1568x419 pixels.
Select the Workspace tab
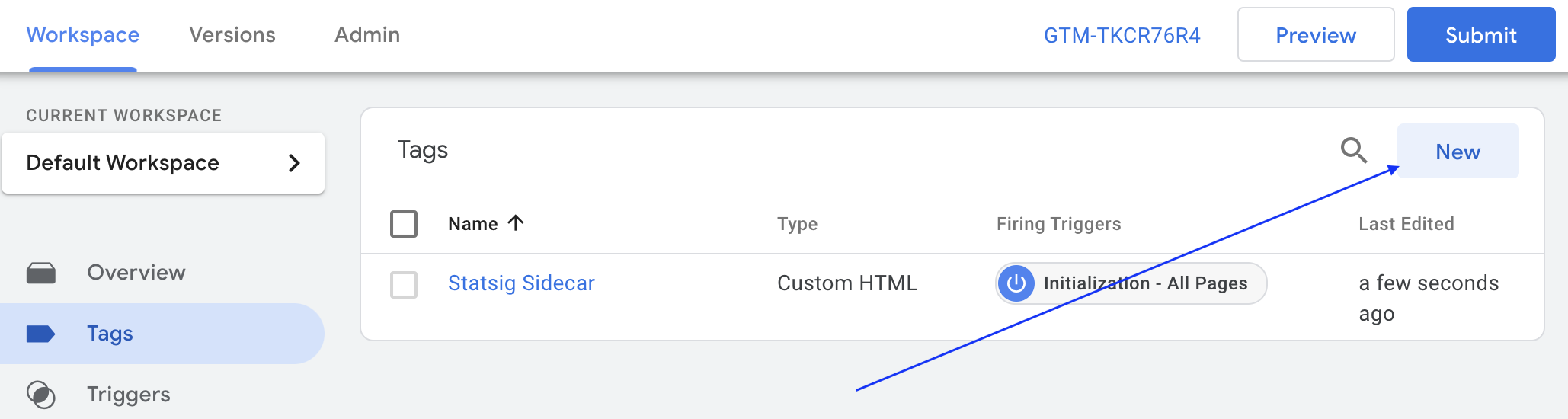coord(83,35)
